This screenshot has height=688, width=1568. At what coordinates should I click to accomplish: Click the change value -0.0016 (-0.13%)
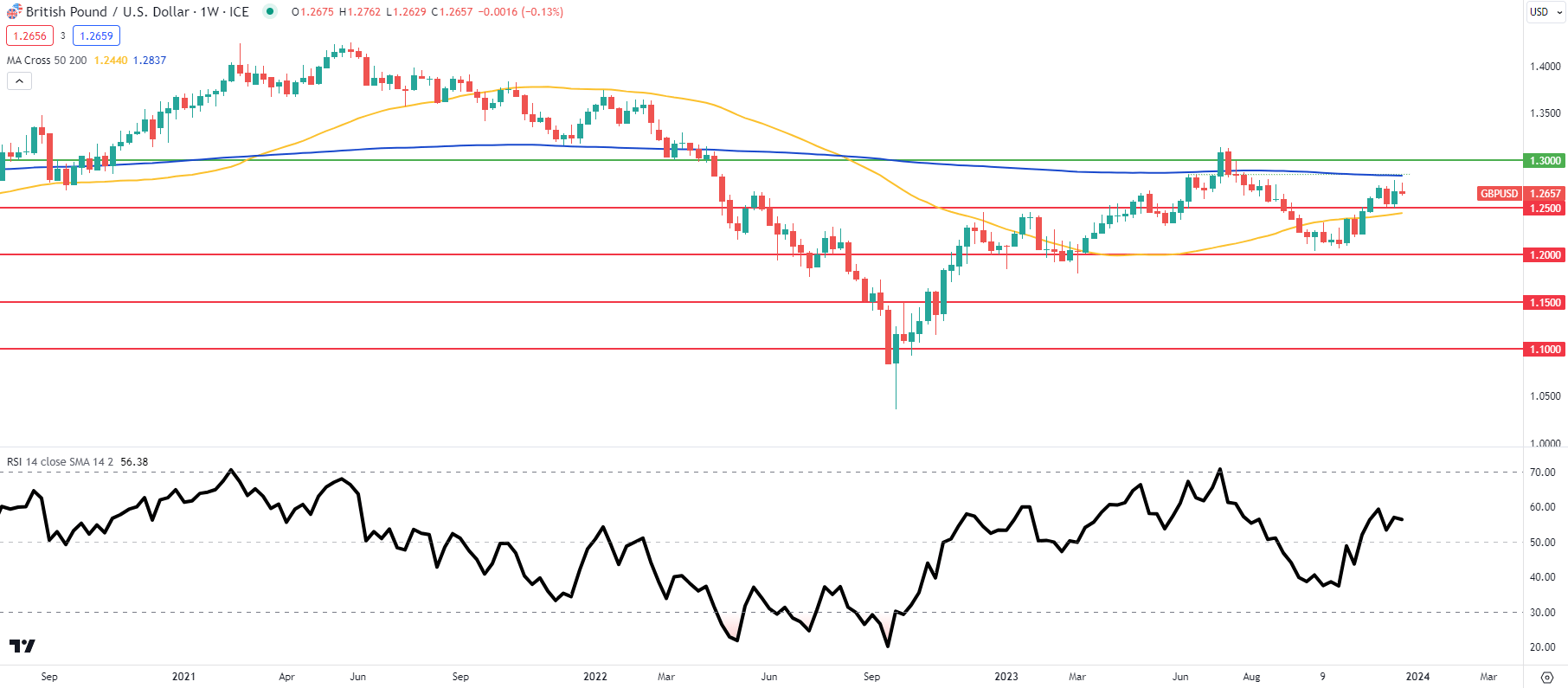520,12
